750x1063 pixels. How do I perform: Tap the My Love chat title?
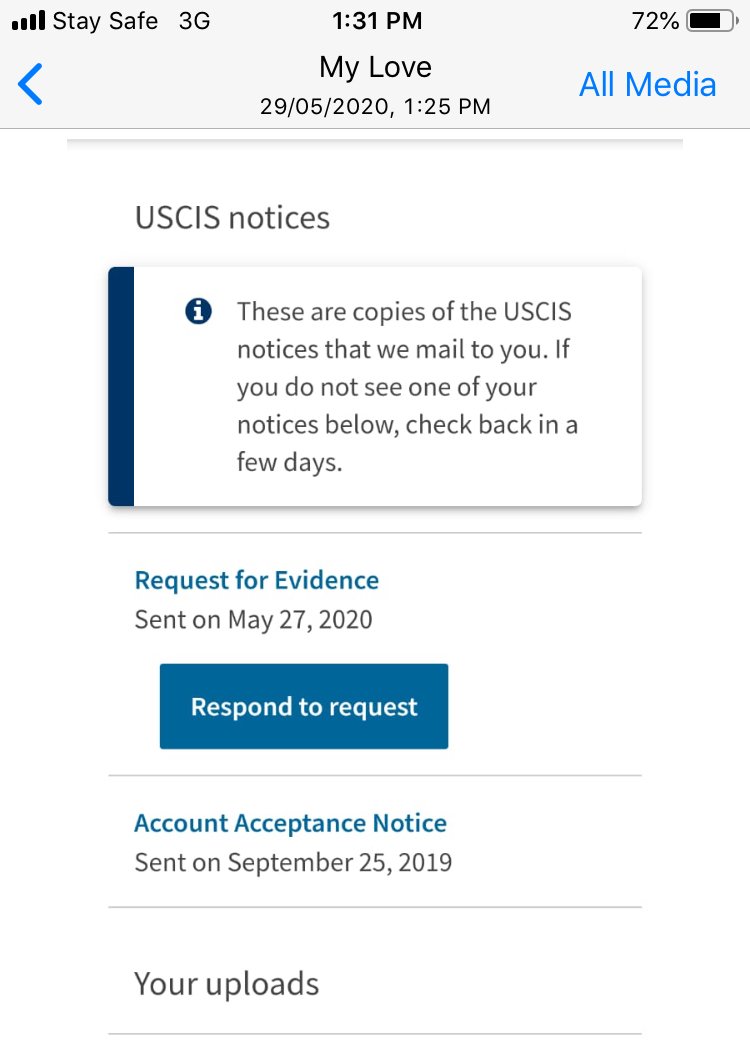(375, 67)
